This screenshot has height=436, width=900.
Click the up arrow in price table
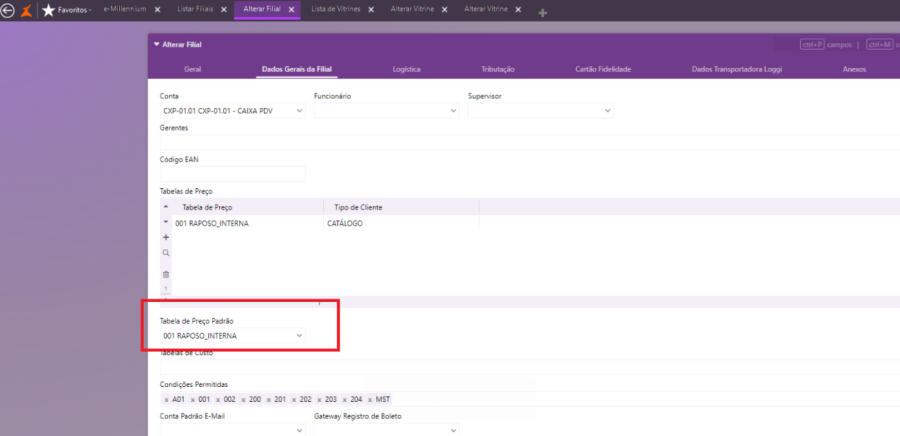click(166, 206)
